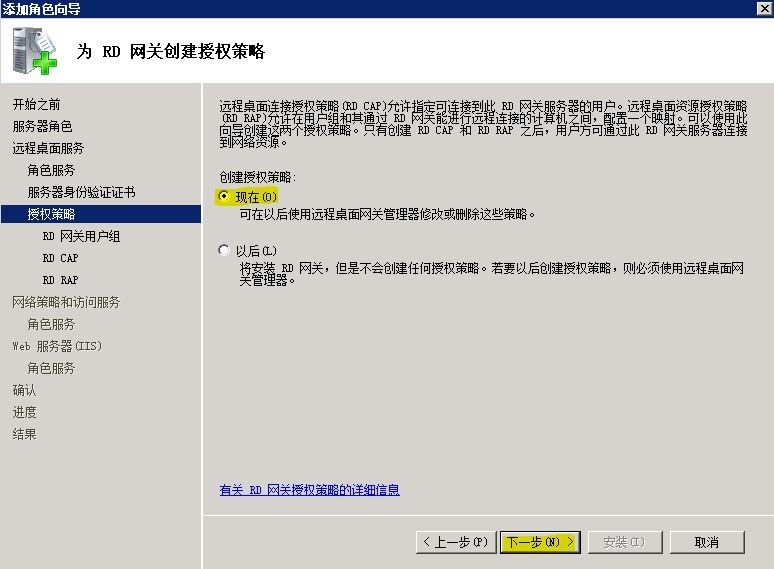This screenshot has width=774, height=569.
Task: Click the 下一步(N) button
Action: point(540,542)
